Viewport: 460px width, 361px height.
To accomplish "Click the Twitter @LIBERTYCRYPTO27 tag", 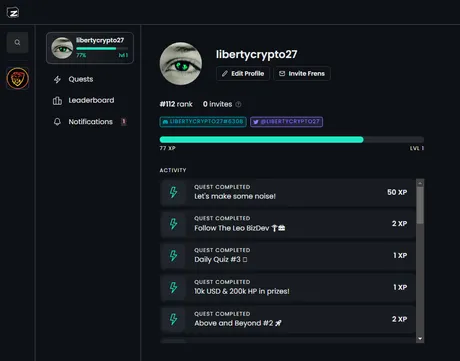I will (x=286, y=122).
